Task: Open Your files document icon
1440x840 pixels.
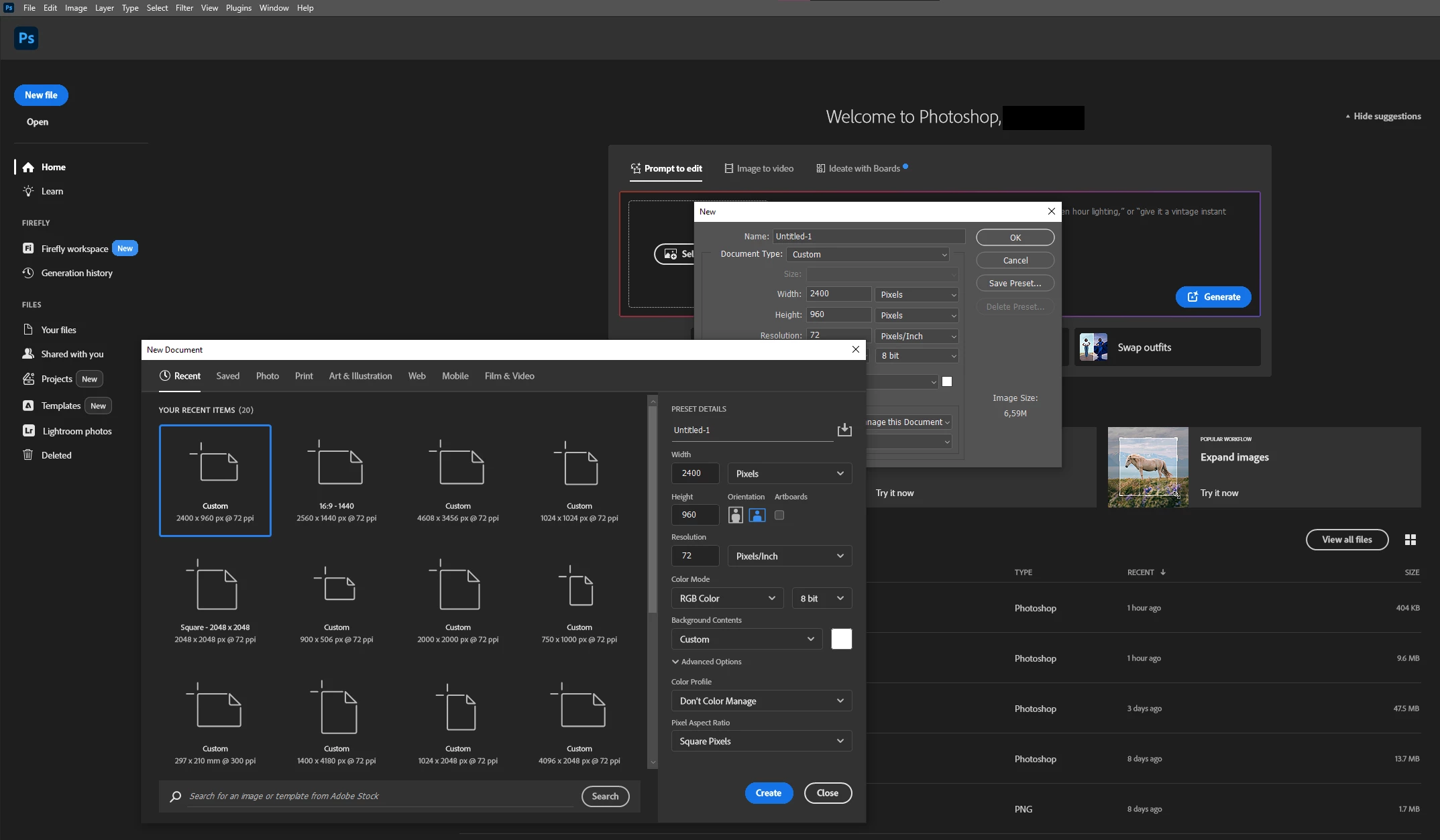Action: (x=28, y=329)
